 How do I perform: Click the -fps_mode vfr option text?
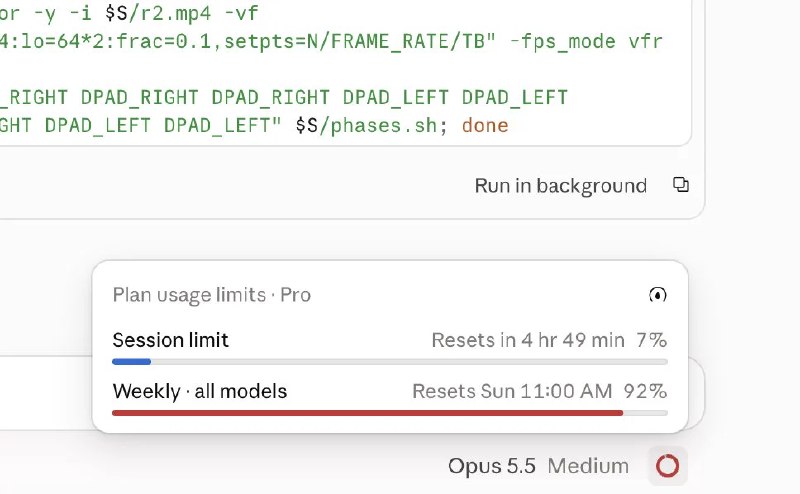tap(587, 41)
